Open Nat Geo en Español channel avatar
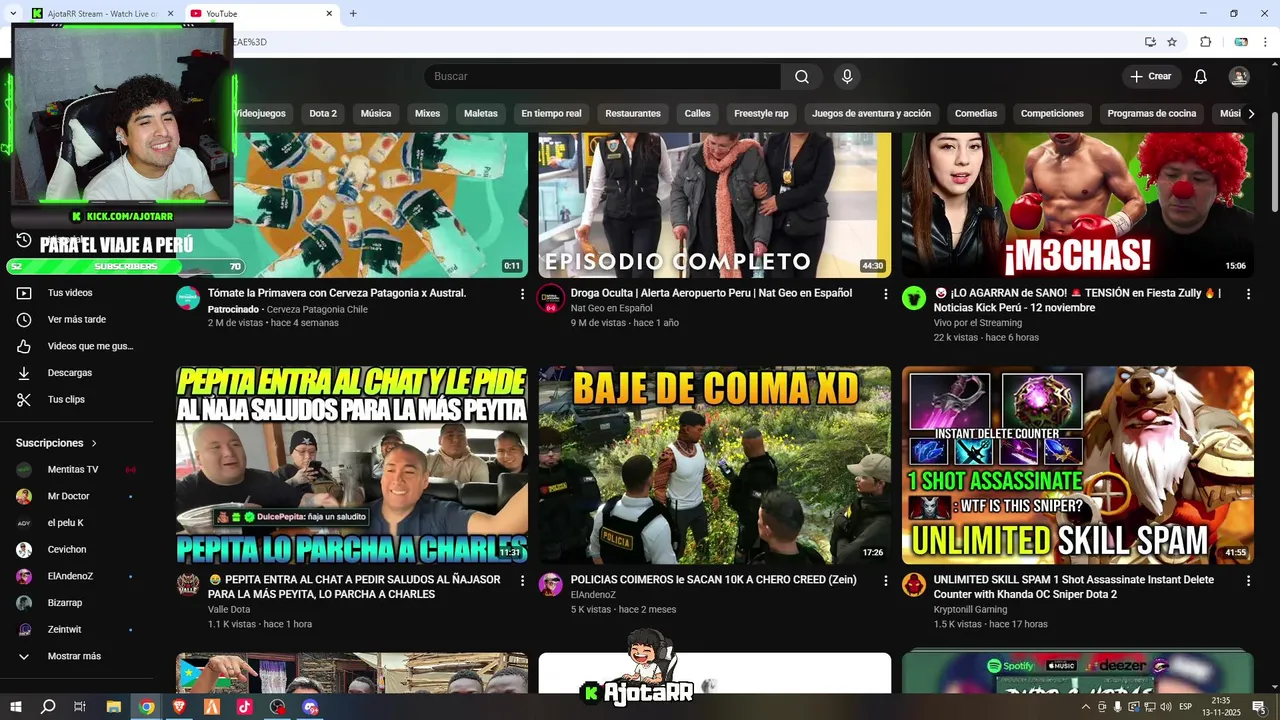The image size is (1280, 720). pyautogui.click(x=551, y=298)
